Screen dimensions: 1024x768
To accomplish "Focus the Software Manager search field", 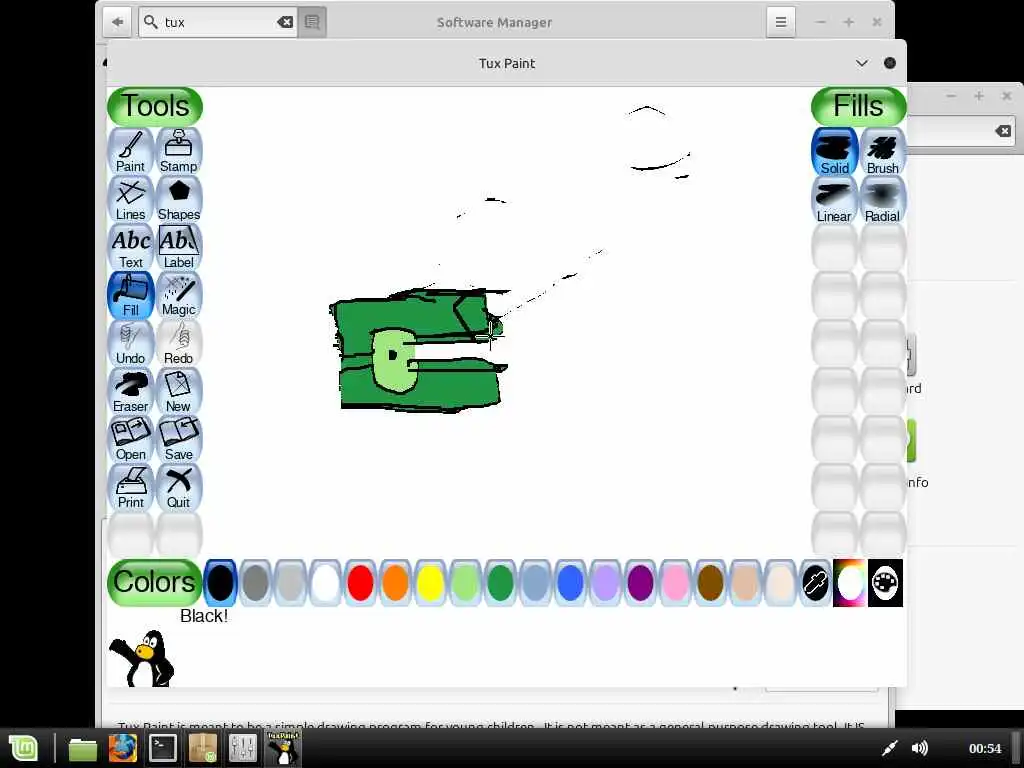I will click(219, 22).
